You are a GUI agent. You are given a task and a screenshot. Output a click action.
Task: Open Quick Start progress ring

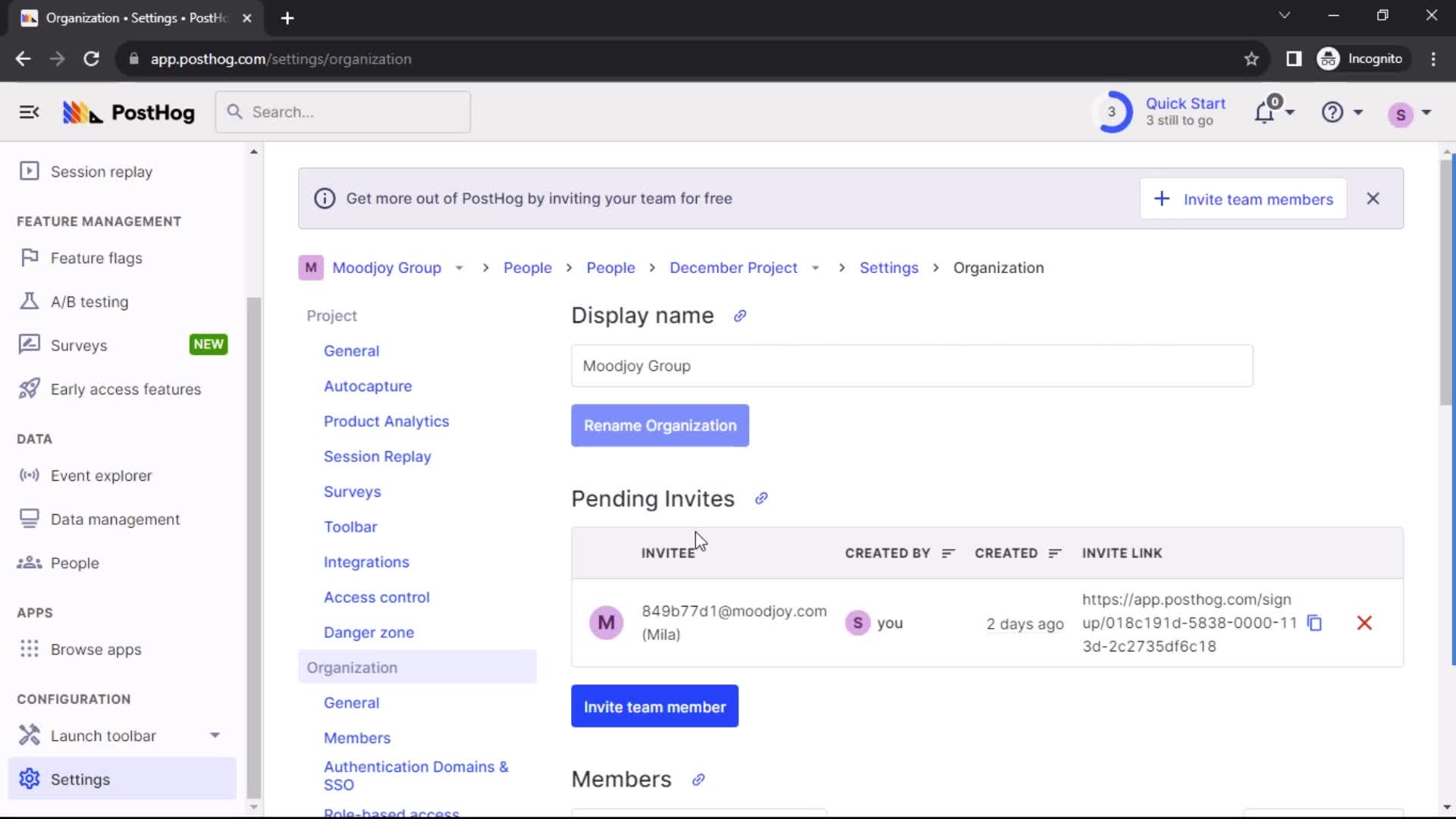pyautogui.click(x=1112, y=112)
